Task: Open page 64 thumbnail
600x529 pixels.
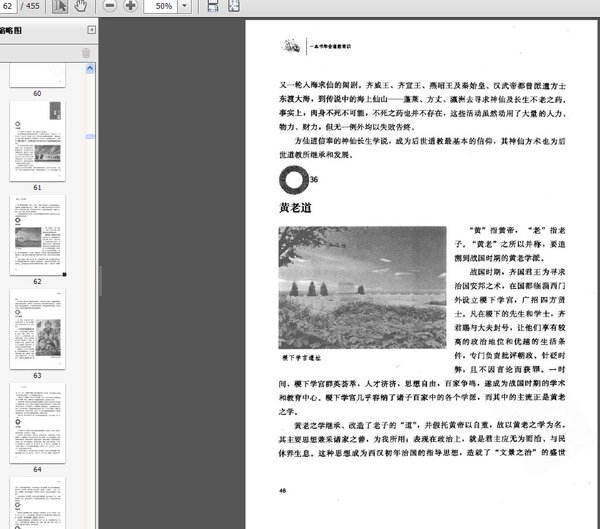Action: pyautogui.click(x=38, y=423)
